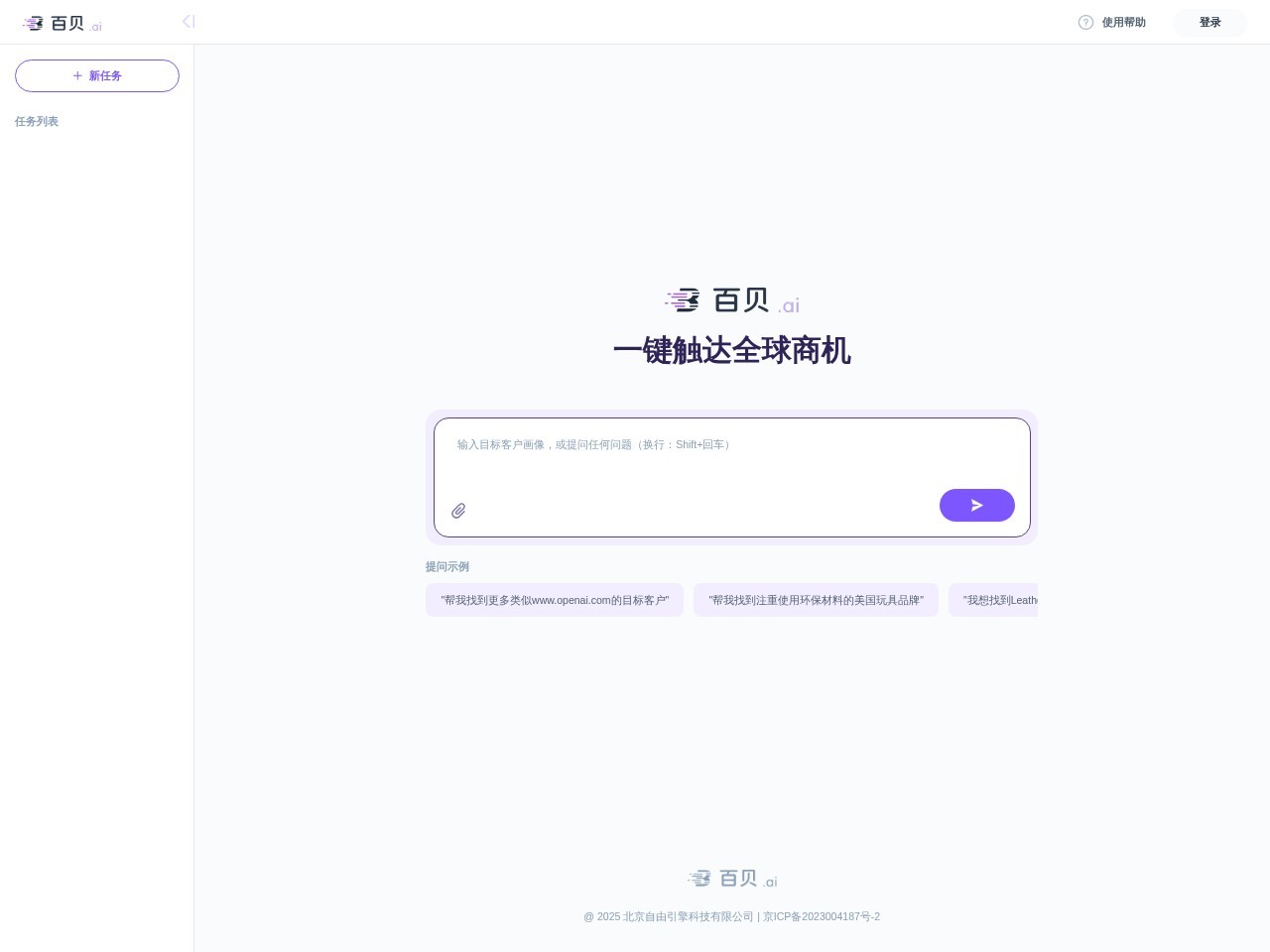
Task: Select the 任务列表 section header
Action: click(36, 121)
